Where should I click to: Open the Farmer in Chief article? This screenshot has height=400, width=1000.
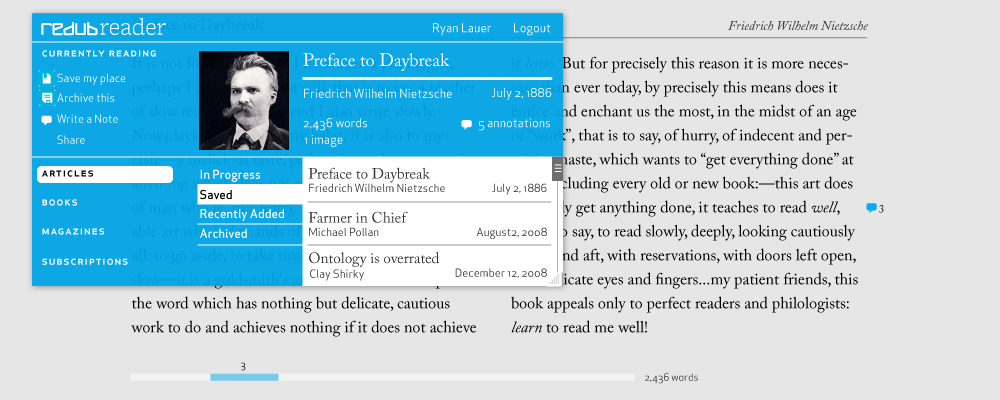[427, 224]
